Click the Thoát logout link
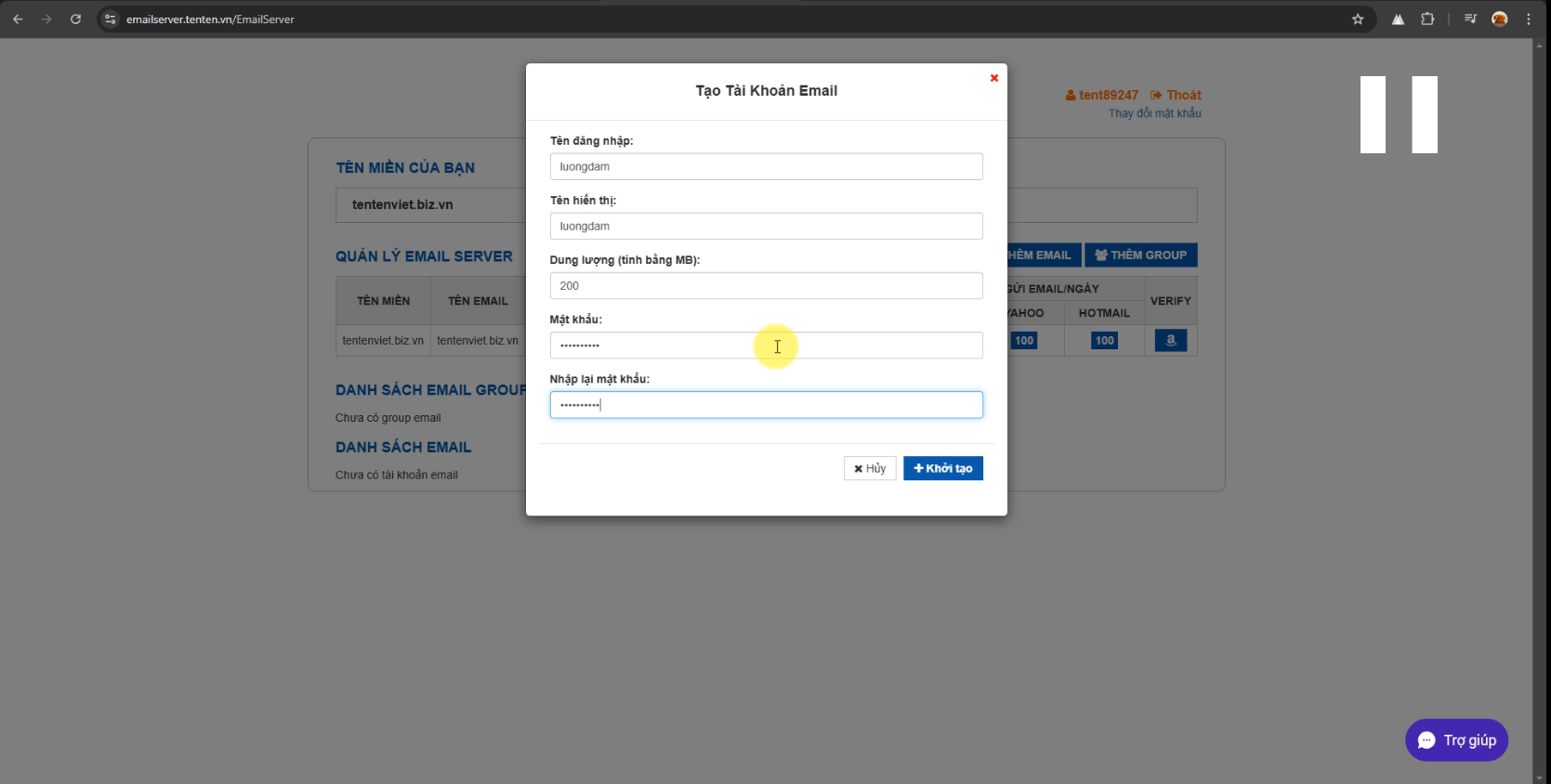1551x784 pixels. pyautogui.click(x=1176, y=95)
